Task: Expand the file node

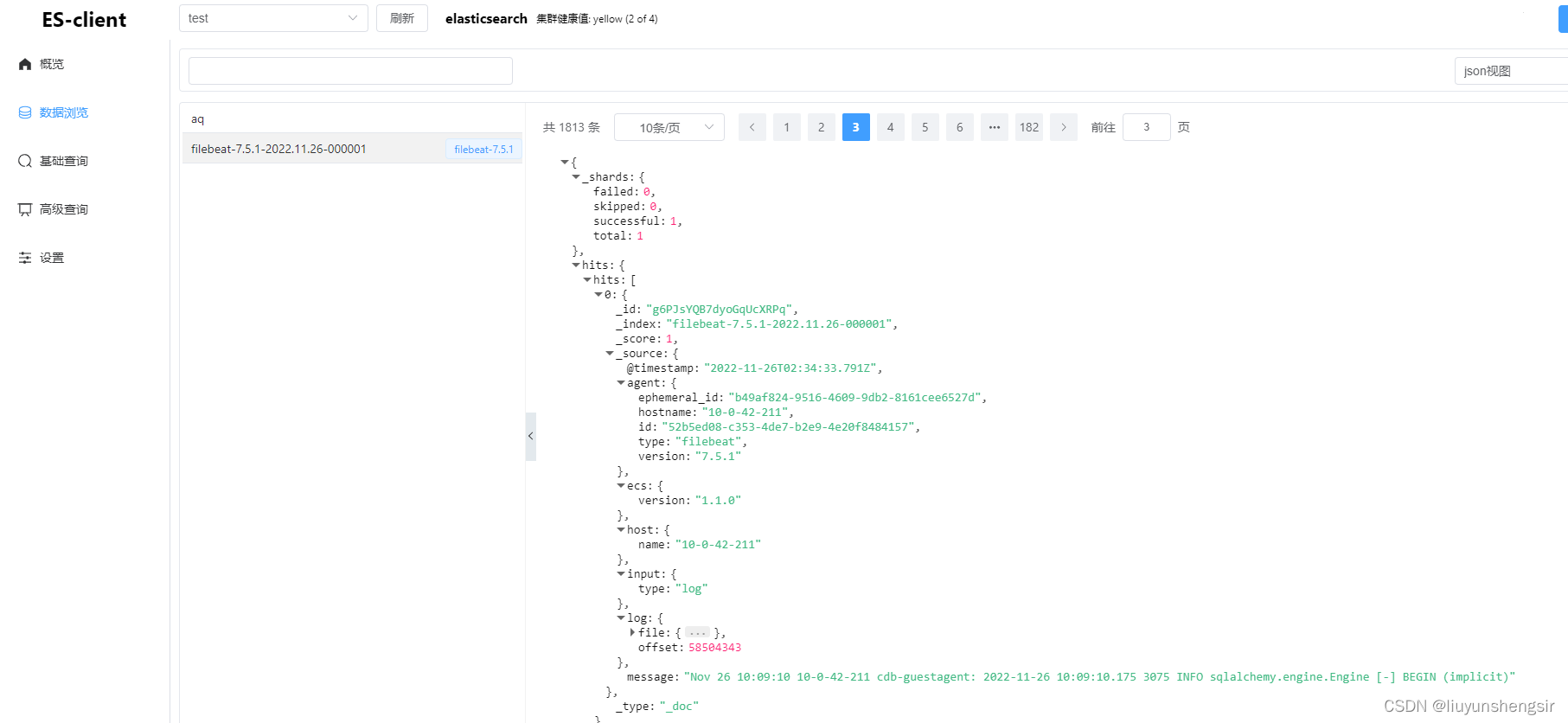Action: point(632,632)
